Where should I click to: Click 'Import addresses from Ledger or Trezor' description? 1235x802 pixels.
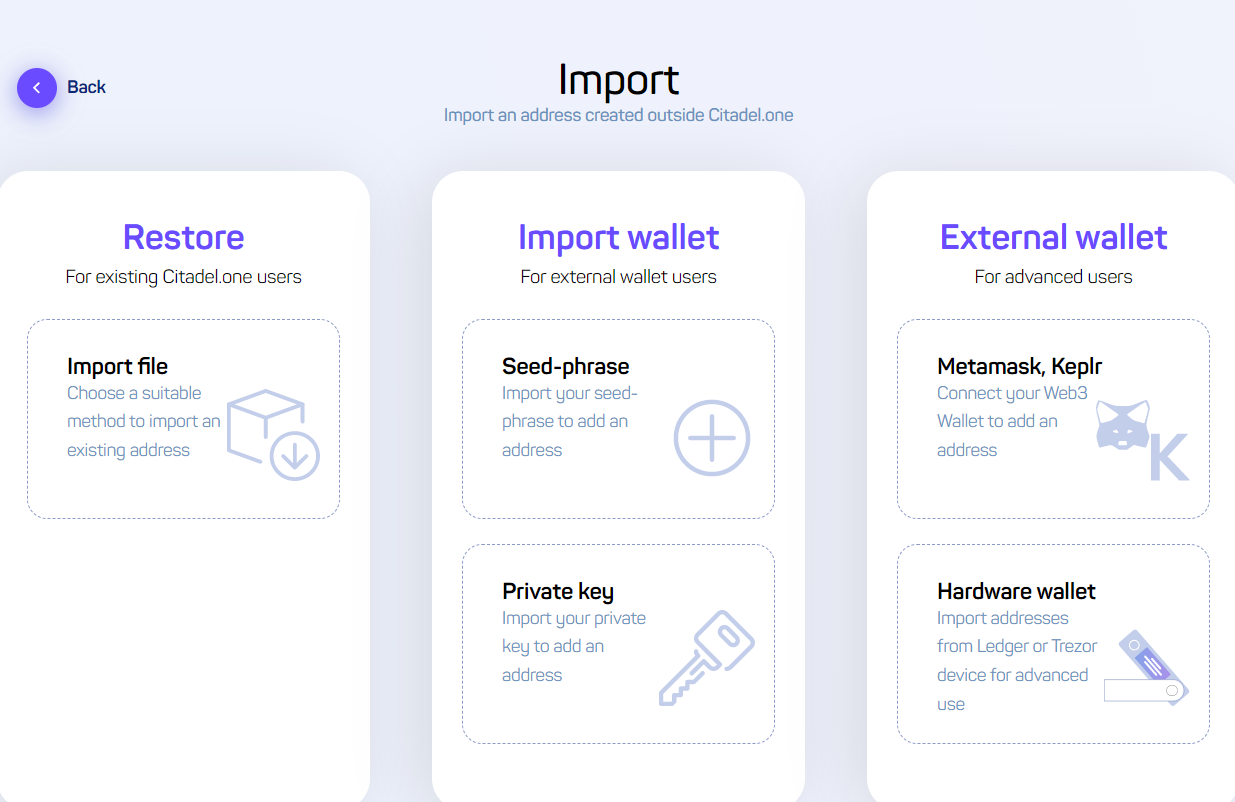point(1017,661)
